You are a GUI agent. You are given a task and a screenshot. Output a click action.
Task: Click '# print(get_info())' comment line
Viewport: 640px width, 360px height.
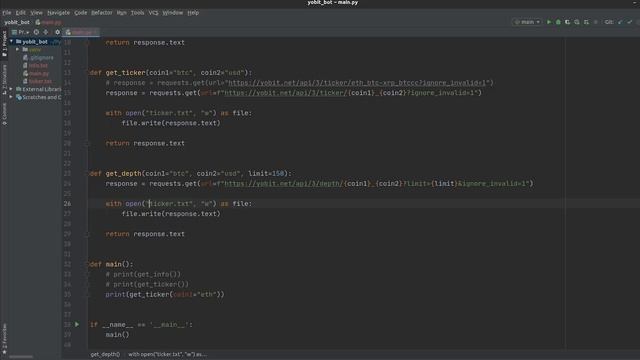[x=143, y=274]
